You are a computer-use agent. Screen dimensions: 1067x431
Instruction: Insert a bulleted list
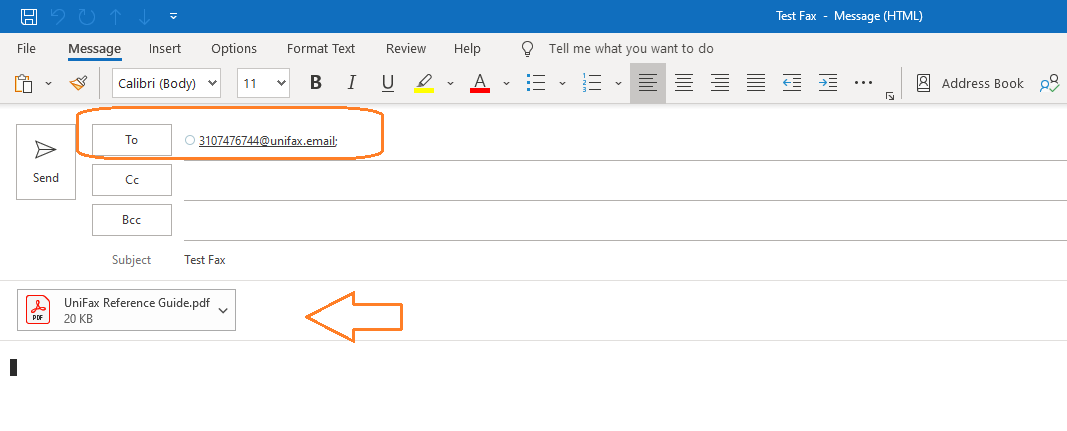tap(536, 83)
